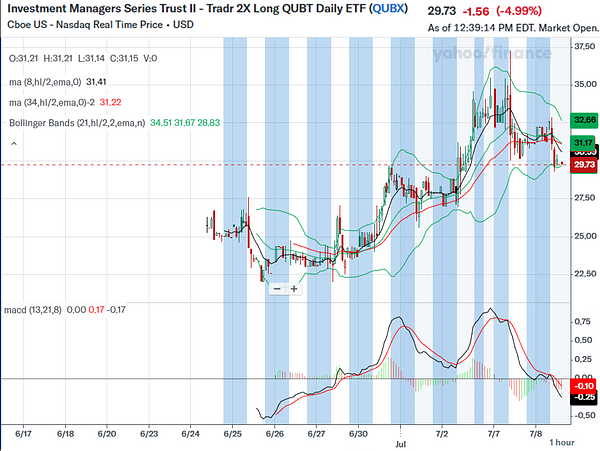Click the 1 hour interval label

tap(562, 443)
